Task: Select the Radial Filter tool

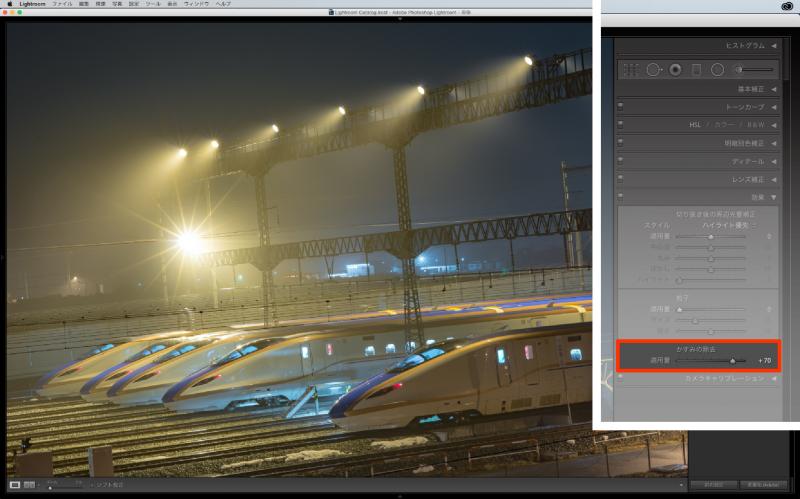Action: tap(717, 70)
